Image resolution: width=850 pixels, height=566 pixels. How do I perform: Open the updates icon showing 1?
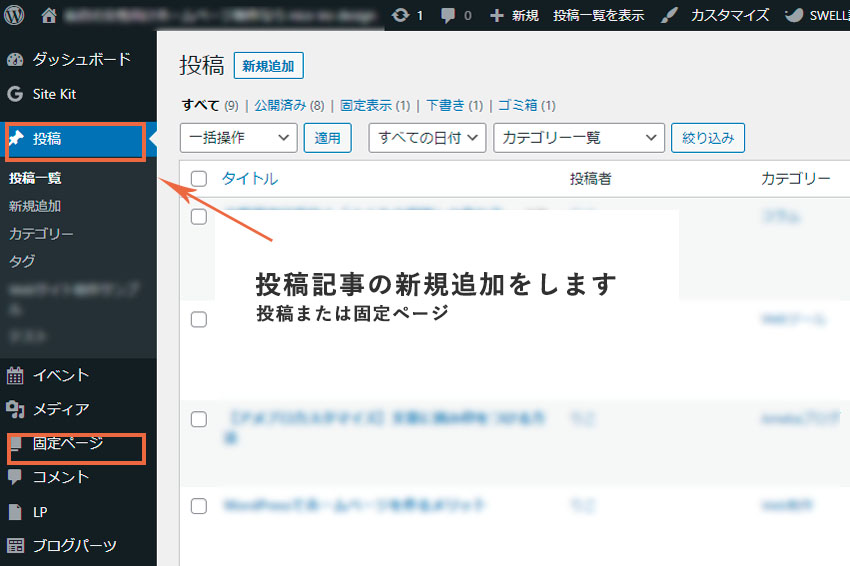point(401,15)
